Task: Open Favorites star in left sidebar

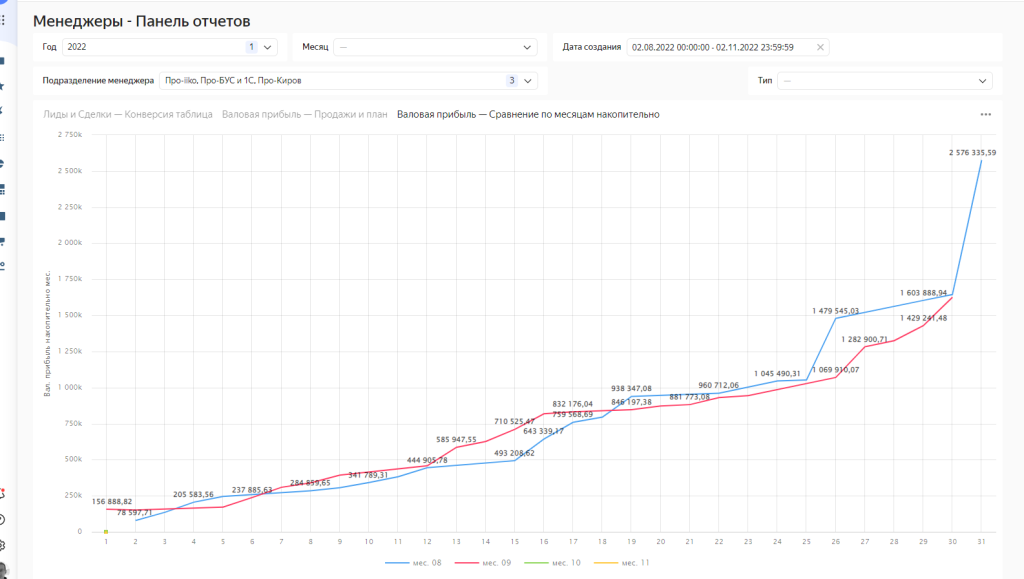Action: pos(3,87)
